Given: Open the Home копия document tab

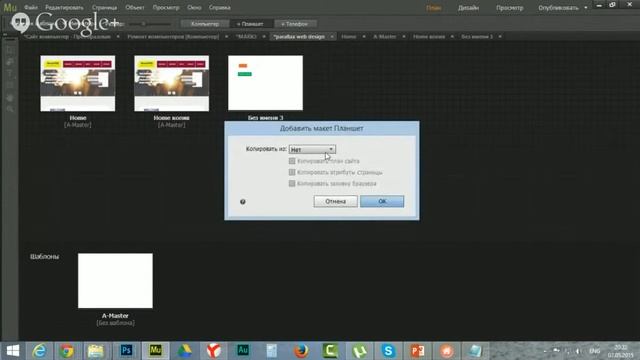Looking at the screenshot, I should pos(429,37).
